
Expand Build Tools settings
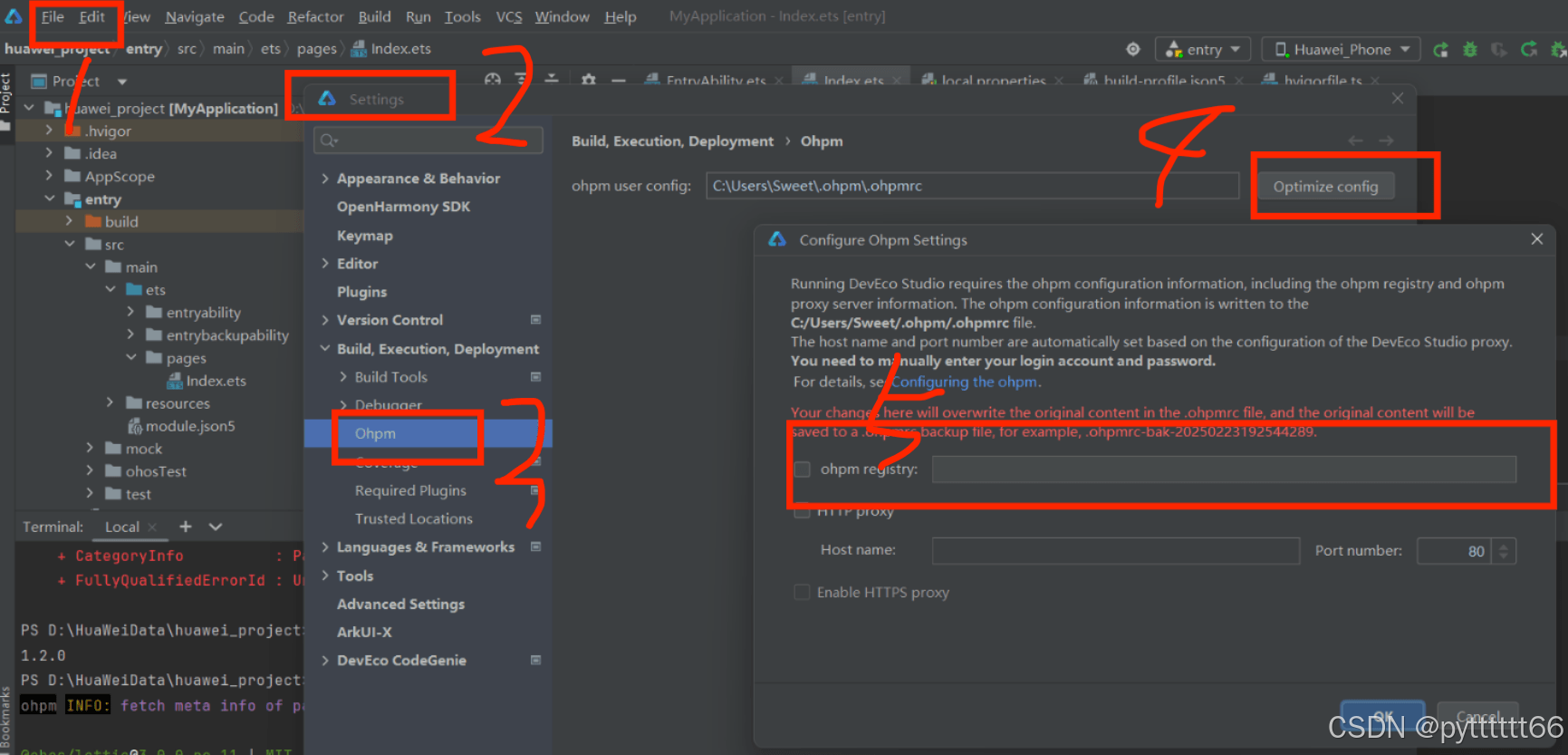coord(343,377)
